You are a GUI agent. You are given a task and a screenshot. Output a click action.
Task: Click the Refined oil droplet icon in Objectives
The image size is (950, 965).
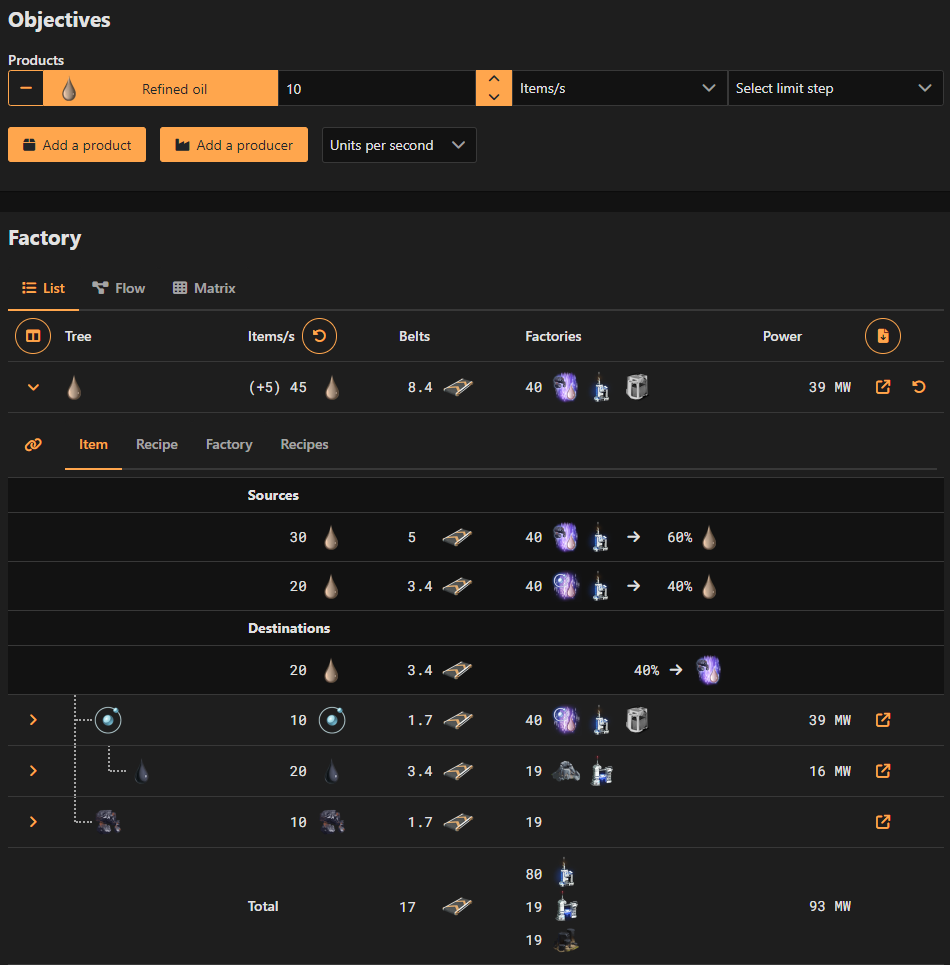click(69, 88)
